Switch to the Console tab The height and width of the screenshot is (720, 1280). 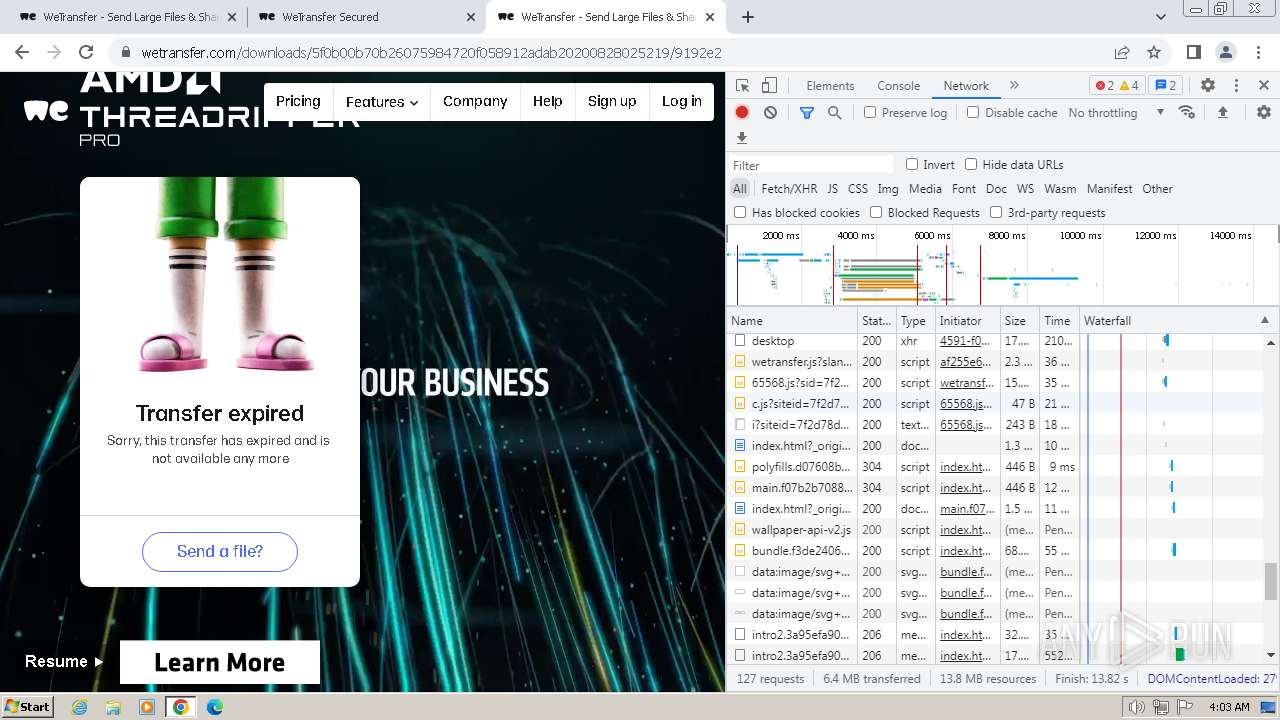pos(898,86)
